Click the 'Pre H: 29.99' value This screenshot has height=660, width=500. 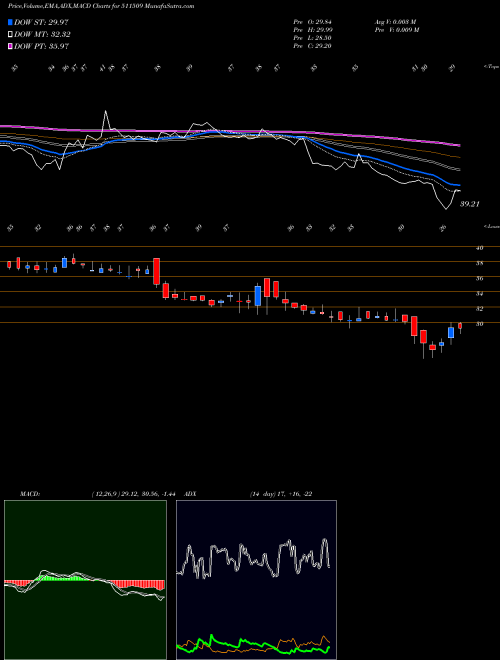click(313, 30)
